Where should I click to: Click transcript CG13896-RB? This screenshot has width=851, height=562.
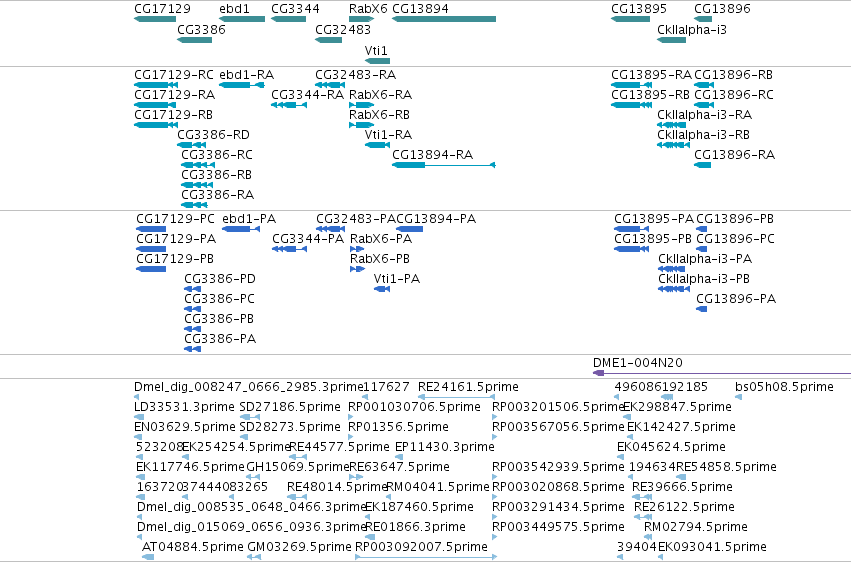704,85
